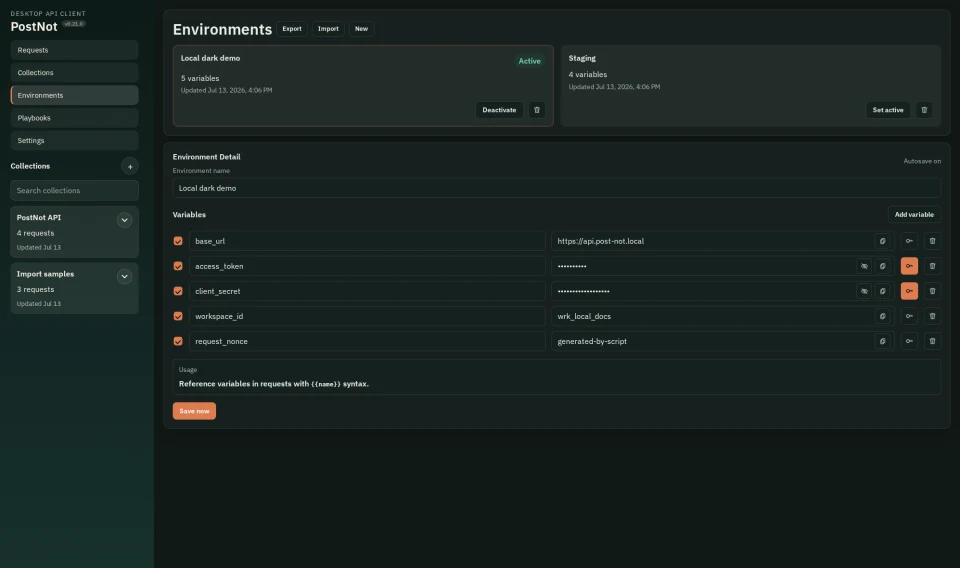Image resolution: width=960 pixels, height=568 pixels.
Task: Uncheck the workspace_id variable checkbox
Action: tap(178, 316)
